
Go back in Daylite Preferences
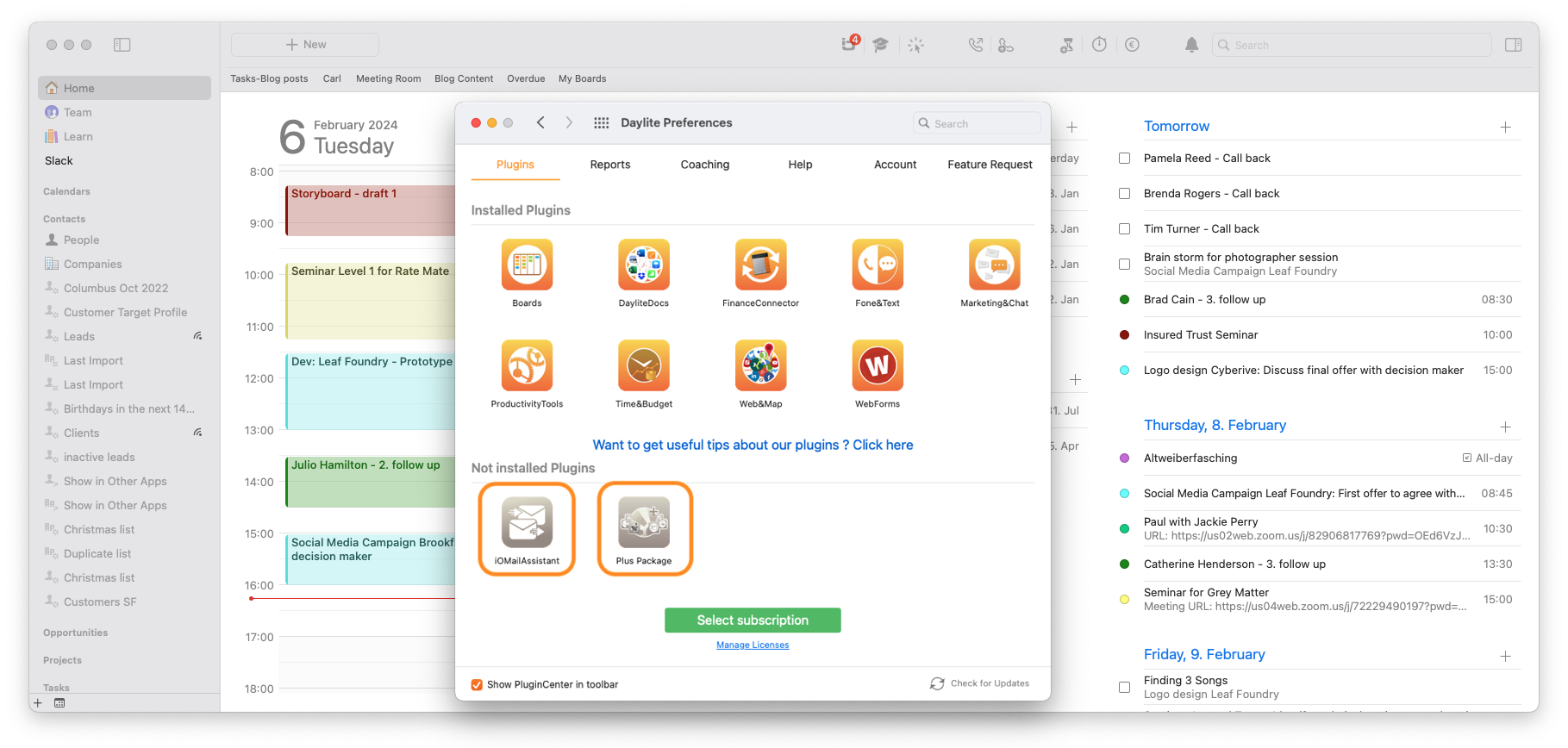click(x=540, y=123)
